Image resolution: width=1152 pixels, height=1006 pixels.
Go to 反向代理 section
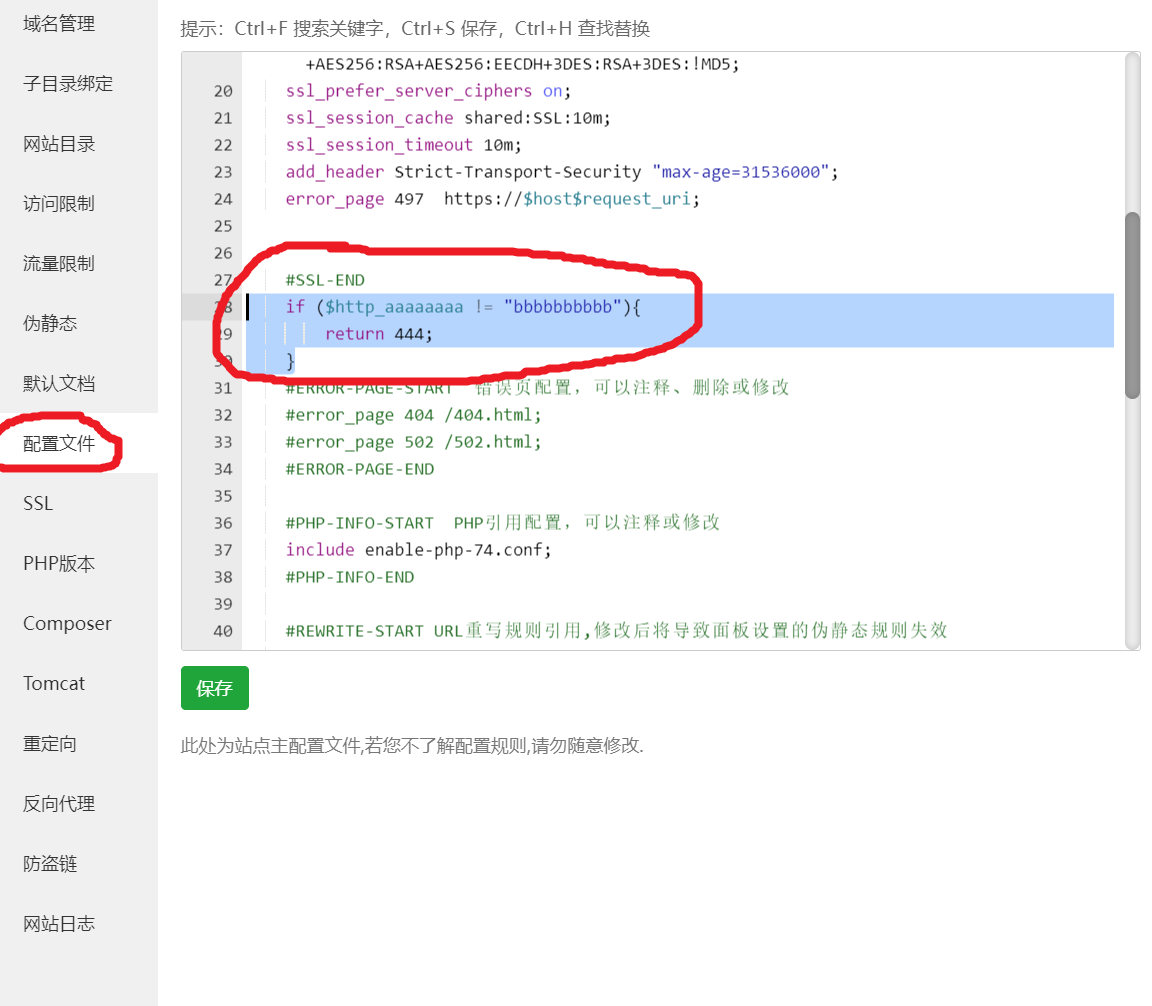[x=59, y=803]
